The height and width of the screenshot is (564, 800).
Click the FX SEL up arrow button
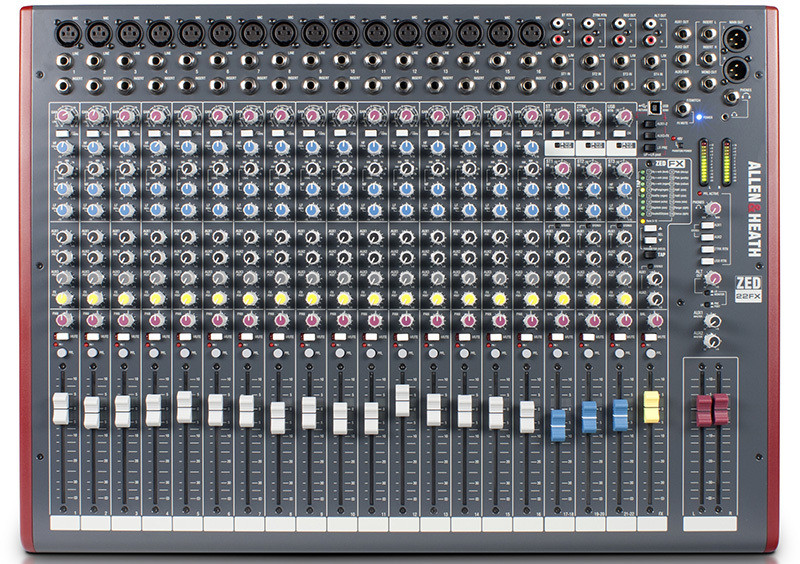click(x=650, y=228)
